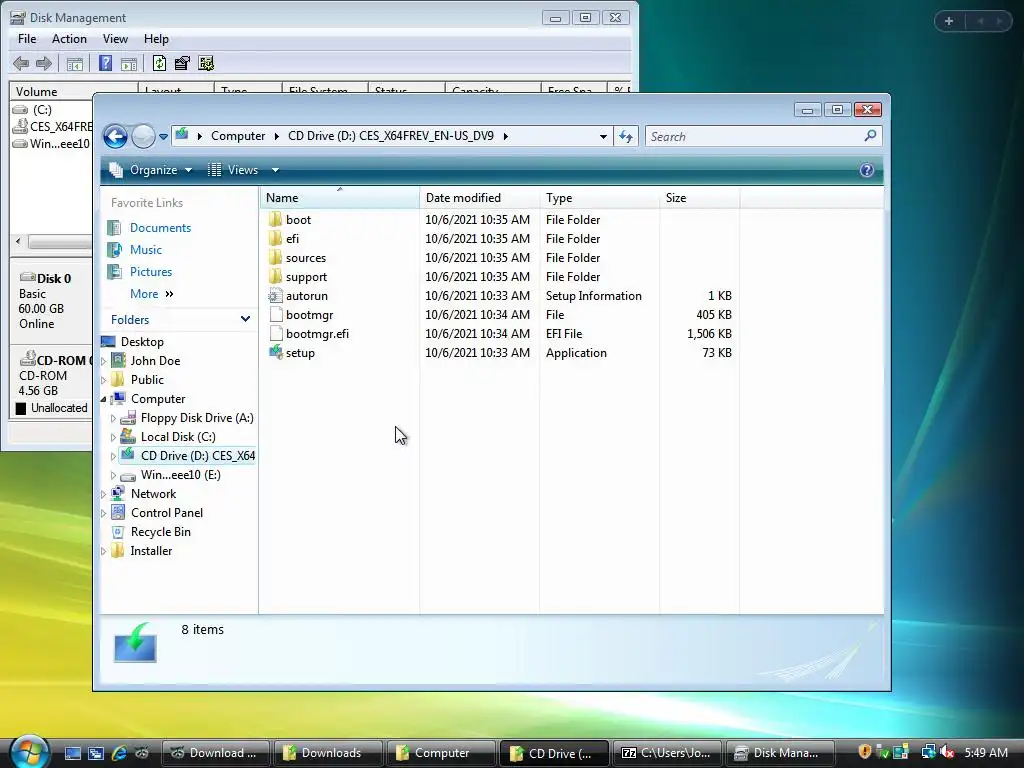Click the Internet Explorer quick launch icon
The width and height of the screenshot is (1024, 768).
(119, 753)
